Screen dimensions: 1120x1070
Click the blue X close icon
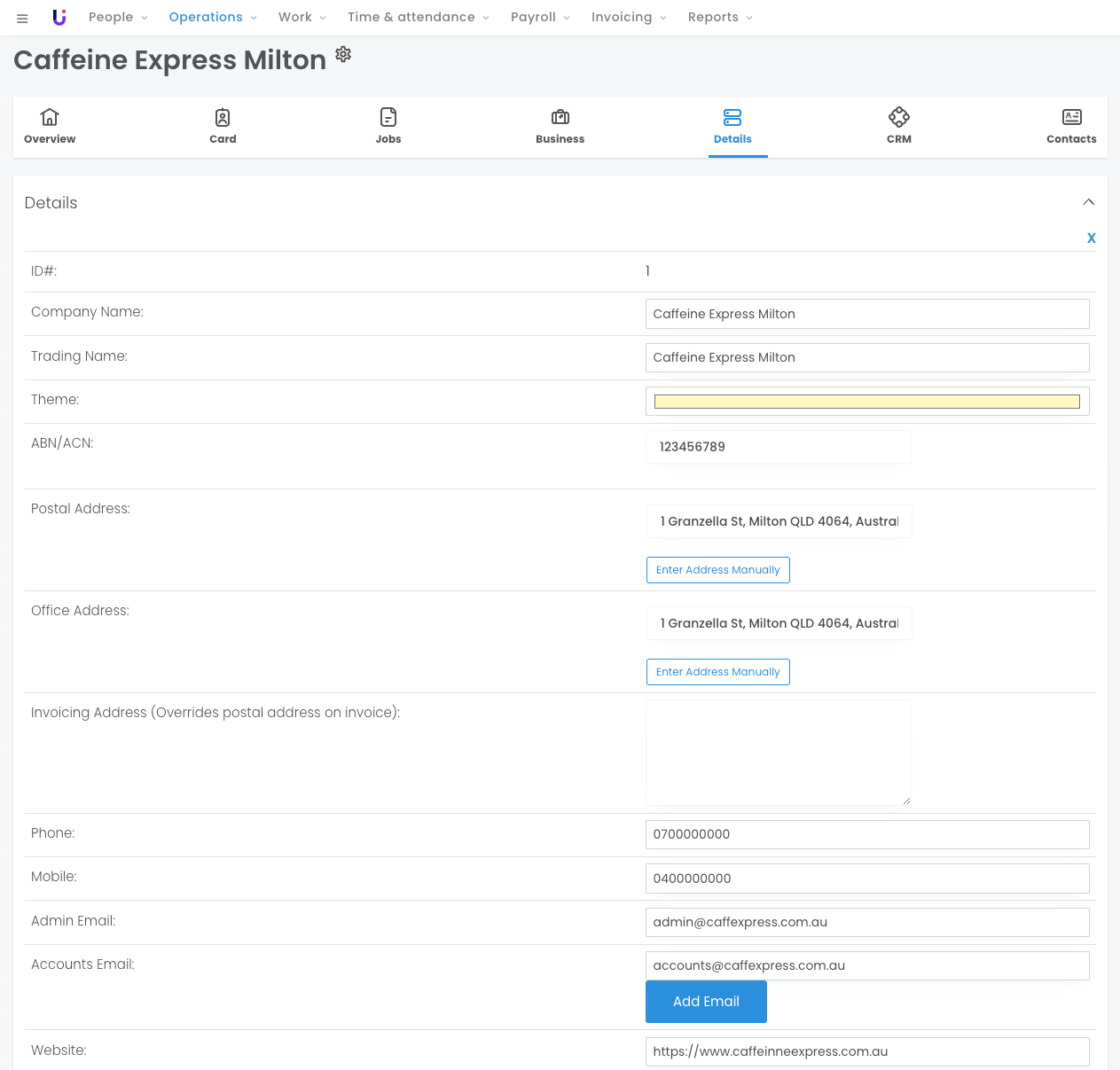click(x=1091, y=238)
